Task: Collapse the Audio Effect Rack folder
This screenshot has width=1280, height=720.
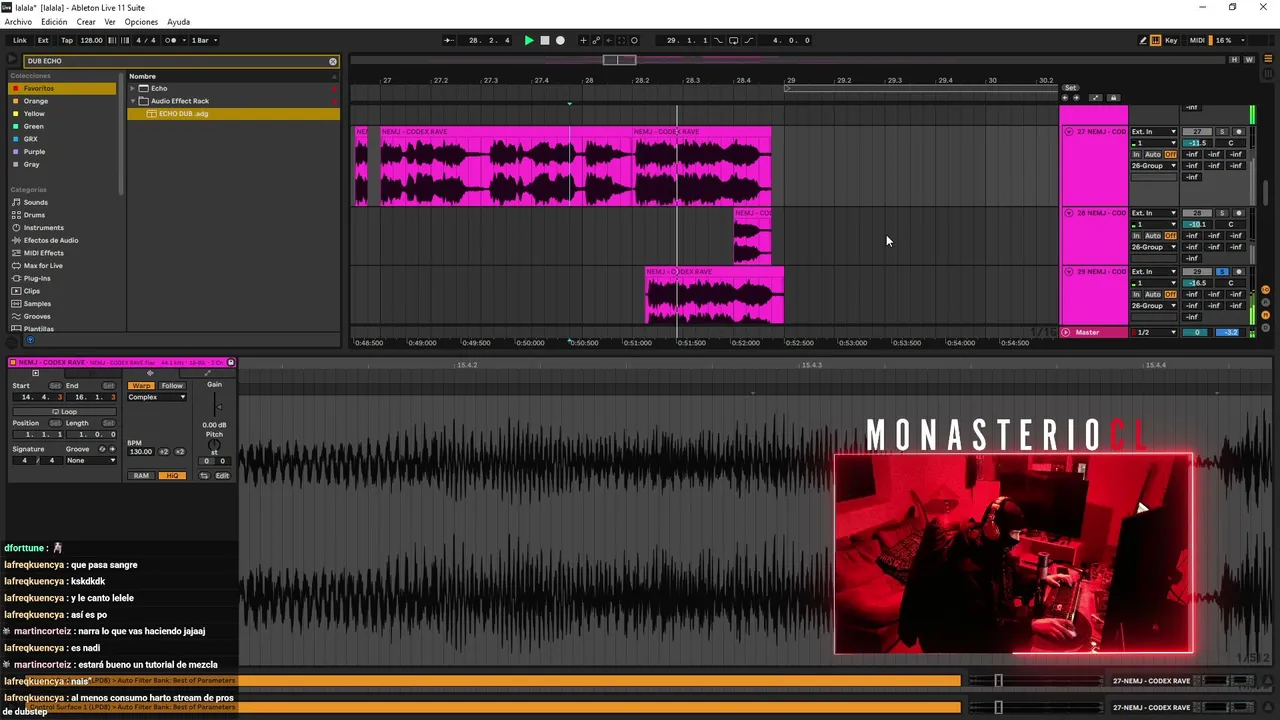Action: [x=132, y=101]
